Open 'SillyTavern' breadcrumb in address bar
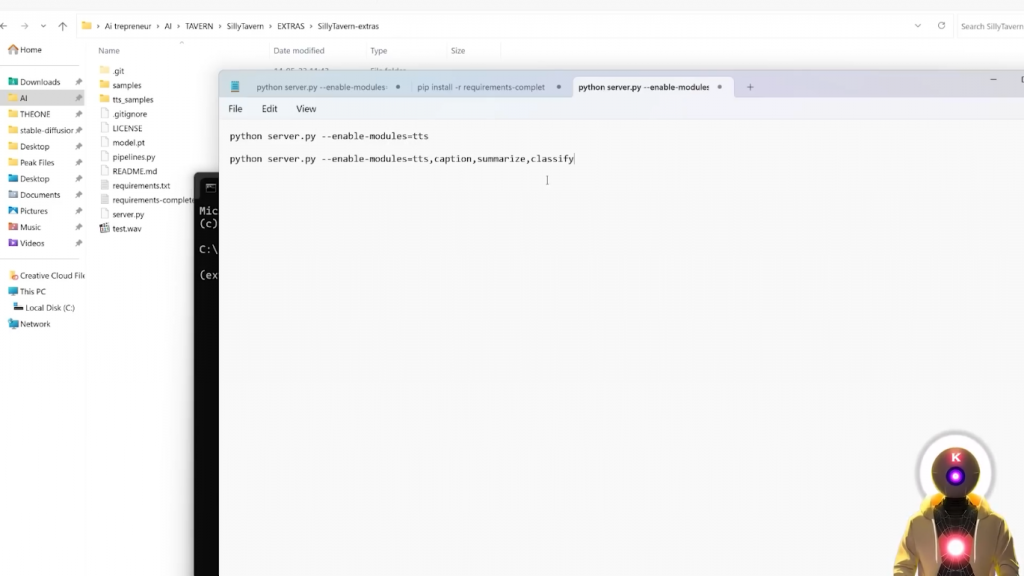Screen dimensions: 1024x576 pyautogui.click(x=245, y=26)
